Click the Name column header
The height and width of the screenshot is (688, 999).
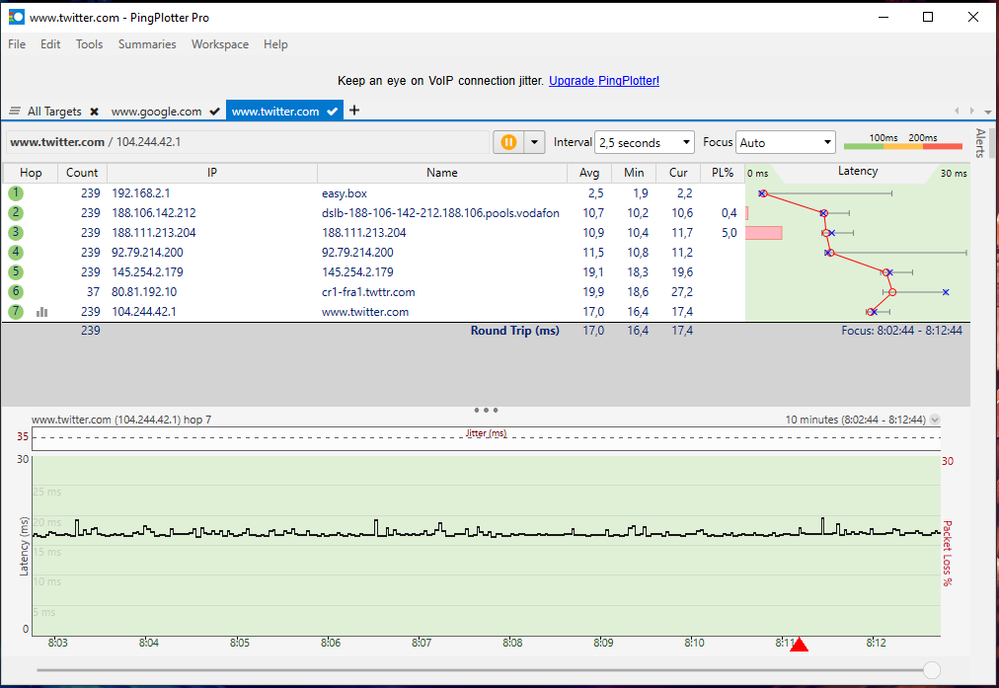tap(442, 173)
